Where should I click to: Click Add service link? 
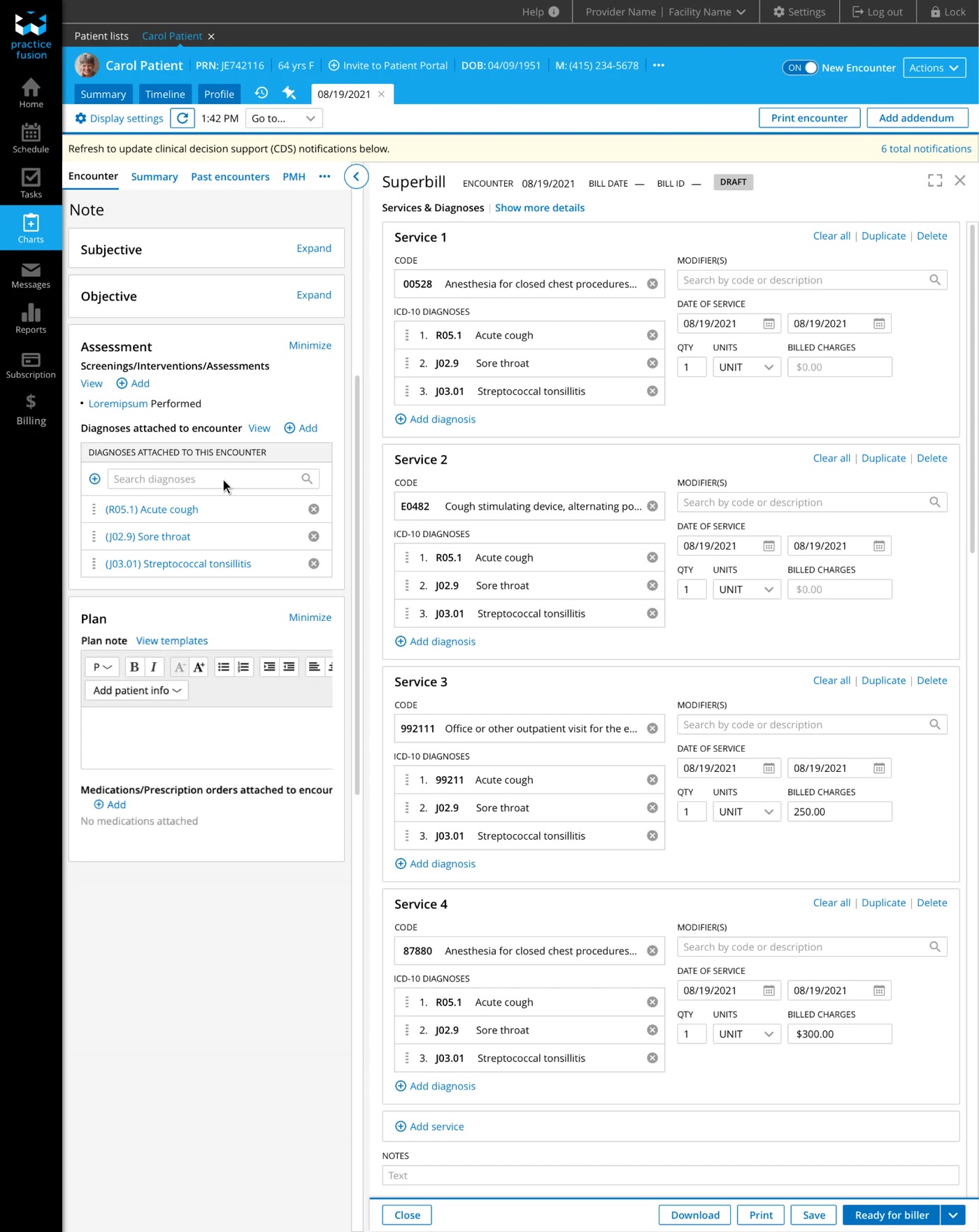[429, 1126]
